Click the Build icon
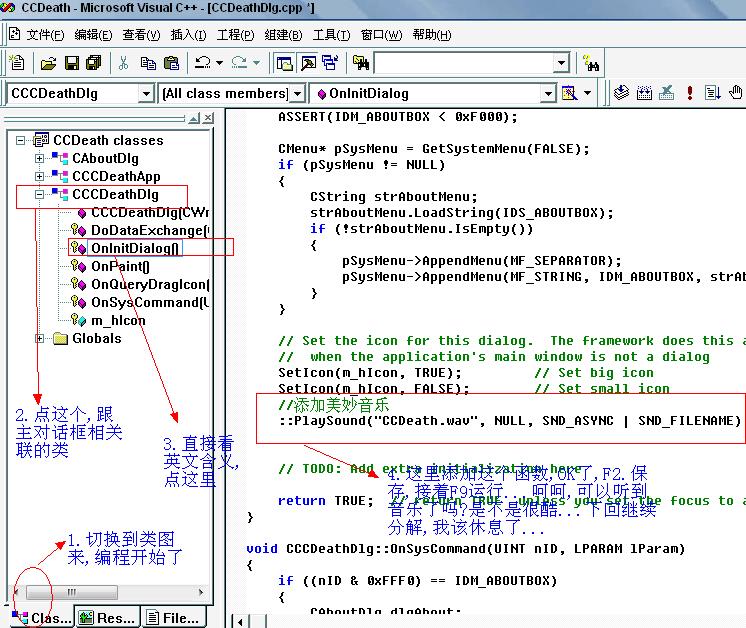 pyautogui.click(x=644, y=93)
